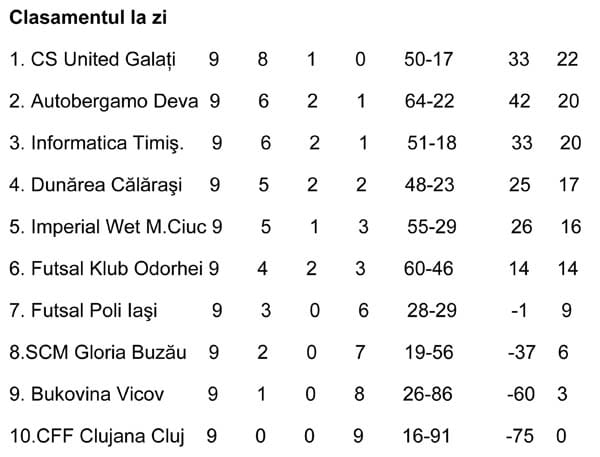Screen dimensions: 600x457
Task: Click the CFF Clujana Cluj entry
Action: click(x=101, y=436)
